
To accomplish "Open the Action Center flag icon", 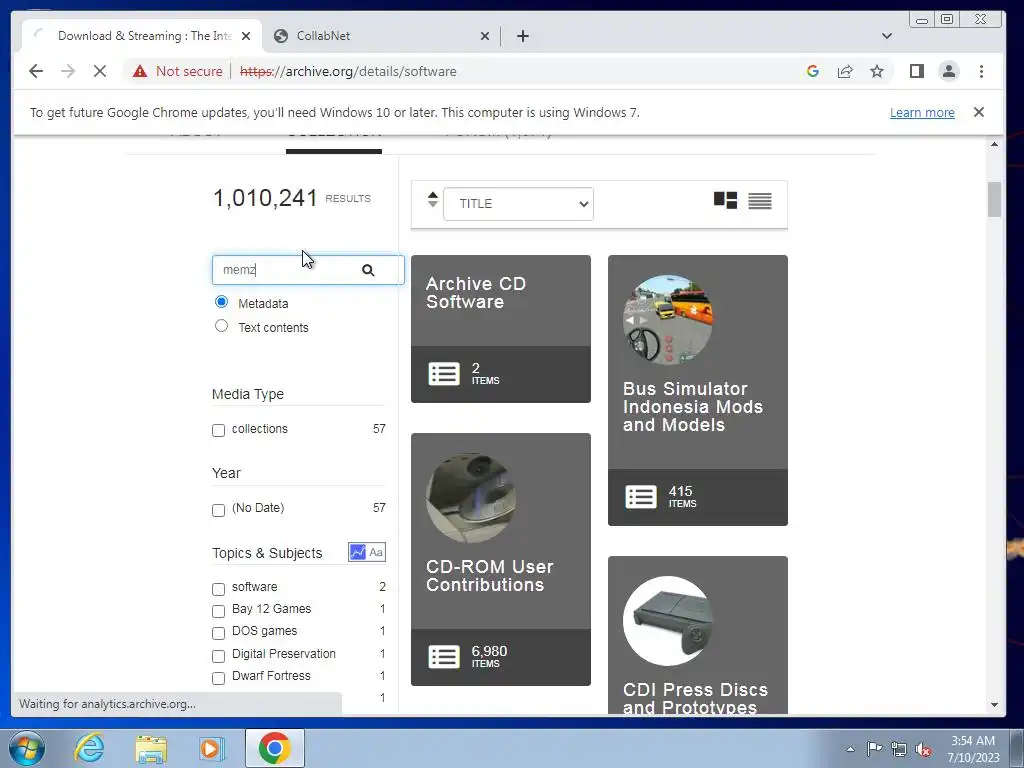I will [x=874, y=748].
